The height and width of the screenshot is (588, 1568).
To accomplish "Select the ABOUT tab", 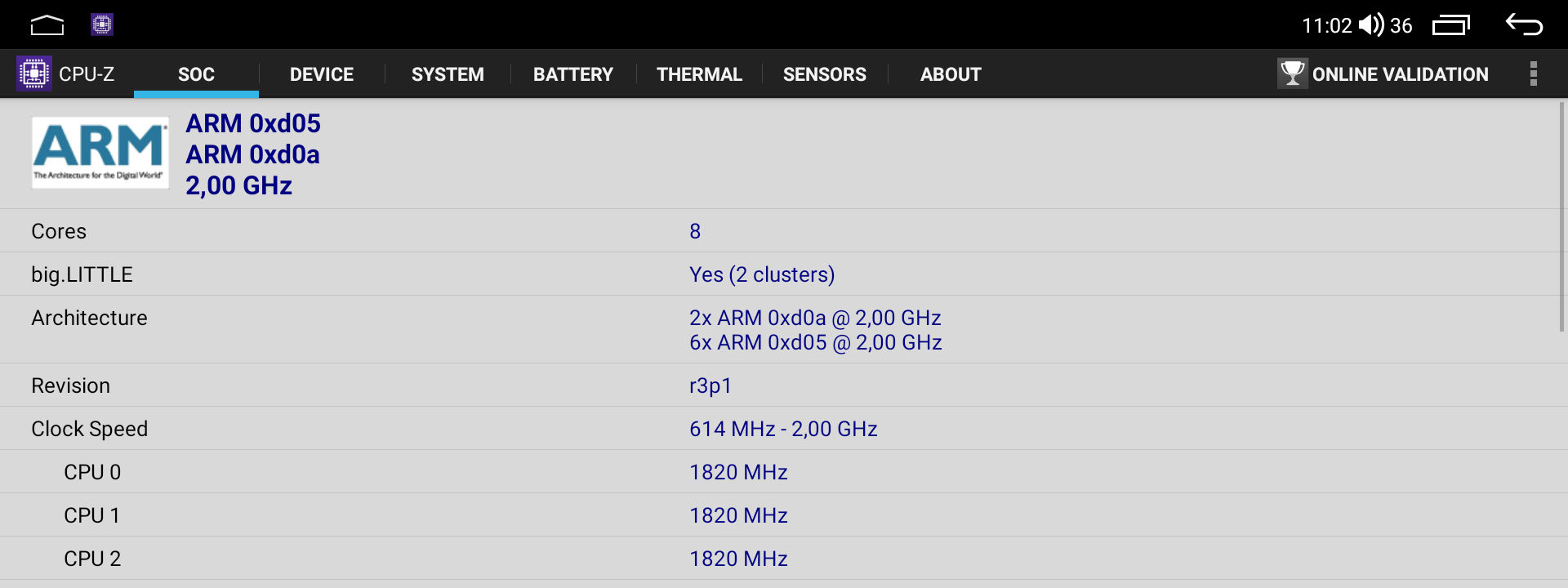I will [x=951, y=74].
